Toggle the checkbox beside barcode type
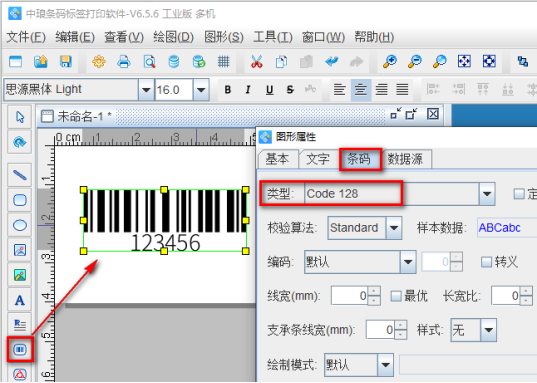 519,194
